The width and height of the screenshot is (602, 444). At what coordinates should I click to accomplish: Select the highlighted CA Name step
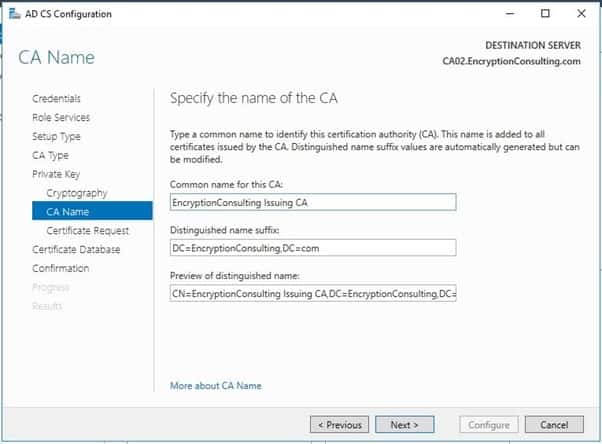pos(68,211)
